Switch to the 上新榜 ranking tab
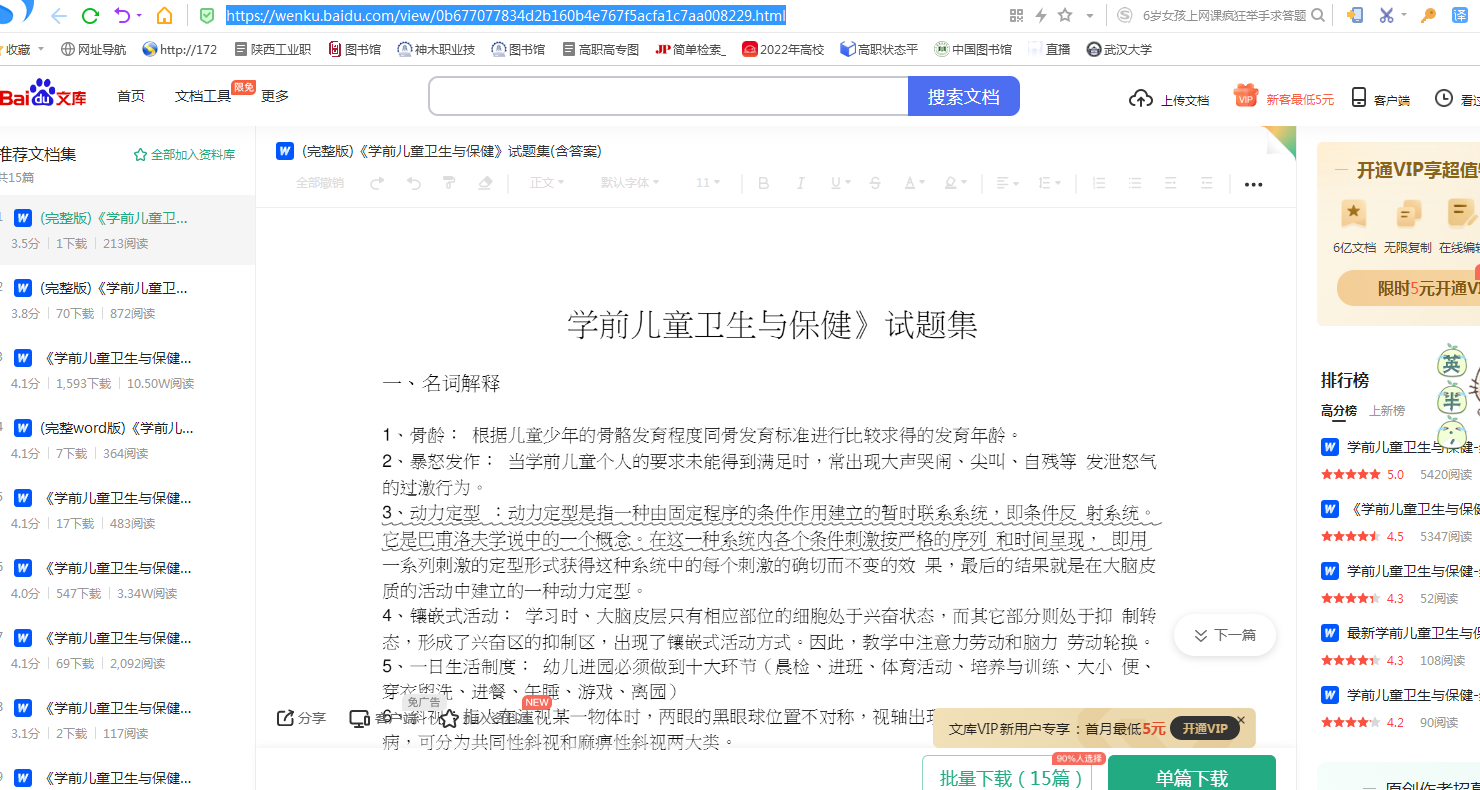Screen dimensions: 1480x790 [1387, 411]
